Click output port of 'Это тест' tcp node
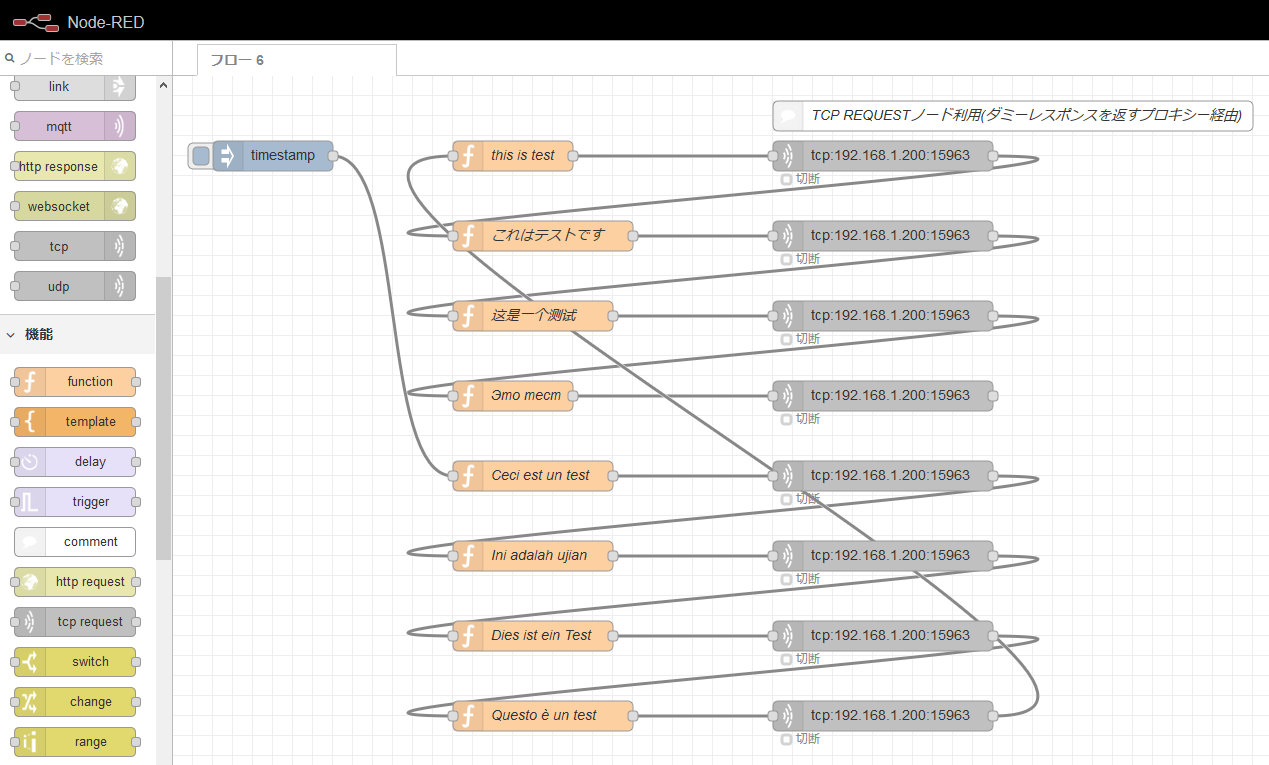Image resolution: width=1269 pixels, height=765 pixels. [993, 396]
